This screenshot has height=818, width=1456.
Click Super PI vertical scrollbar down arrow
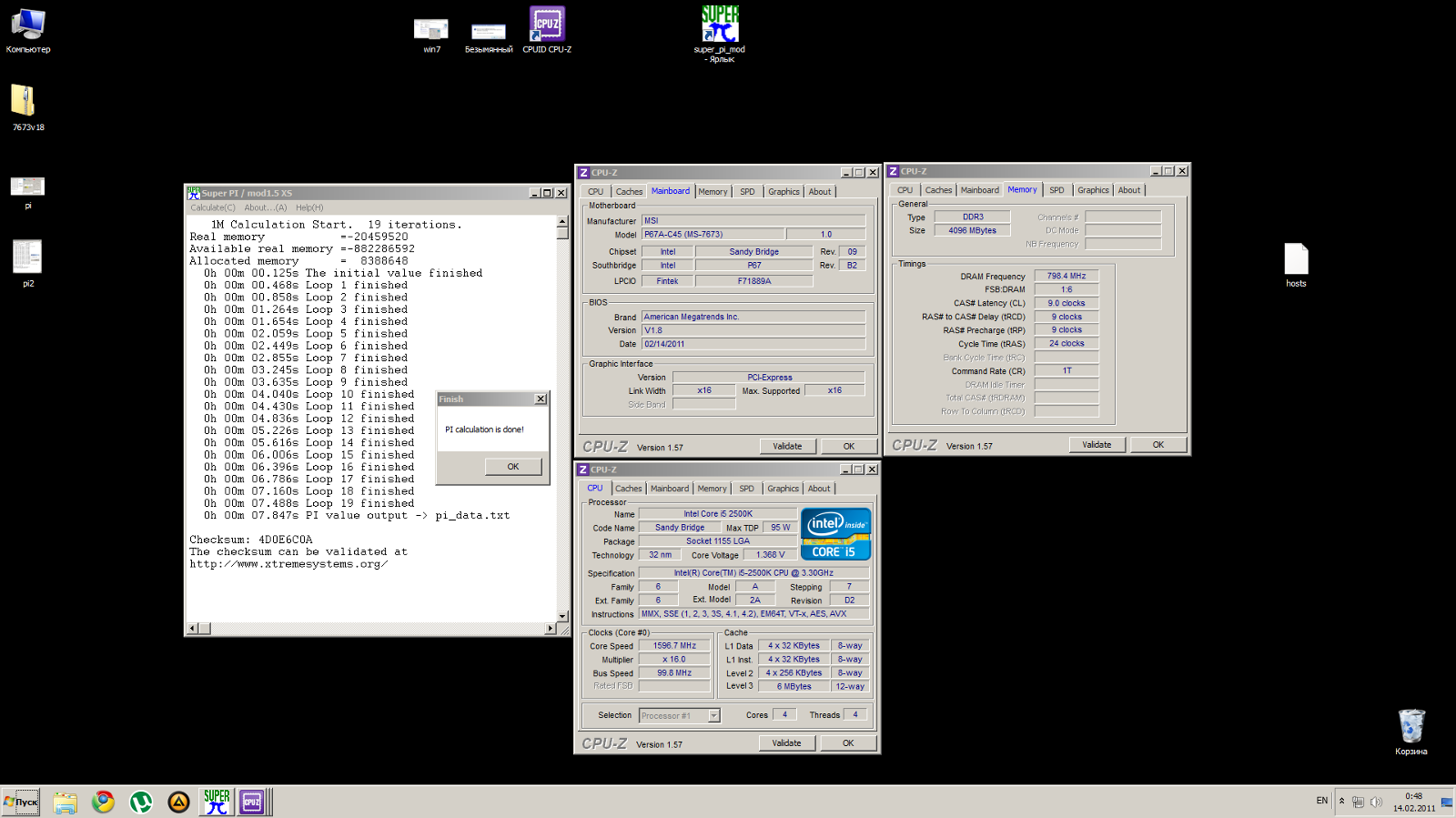[x=562, y=616]
